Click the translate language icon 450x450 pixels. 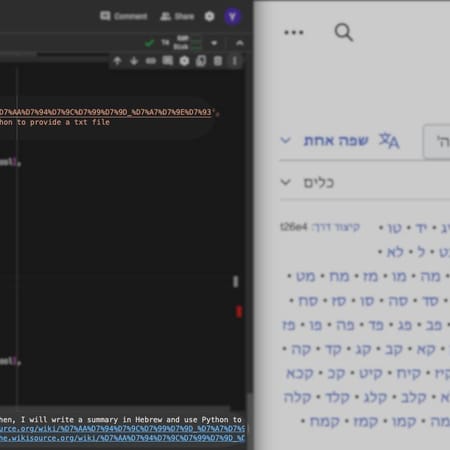tap(389, 141)
